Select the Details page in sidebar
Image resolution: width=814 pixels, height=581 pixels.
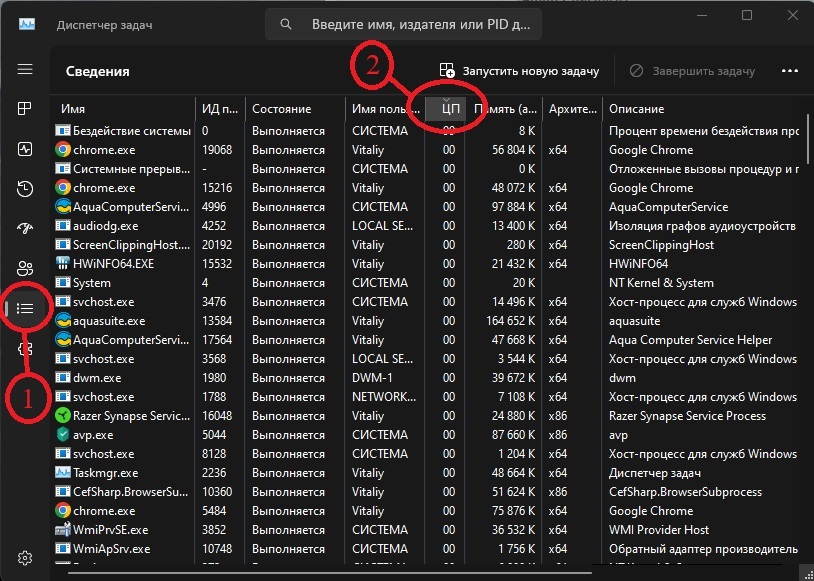coord(25,309)
